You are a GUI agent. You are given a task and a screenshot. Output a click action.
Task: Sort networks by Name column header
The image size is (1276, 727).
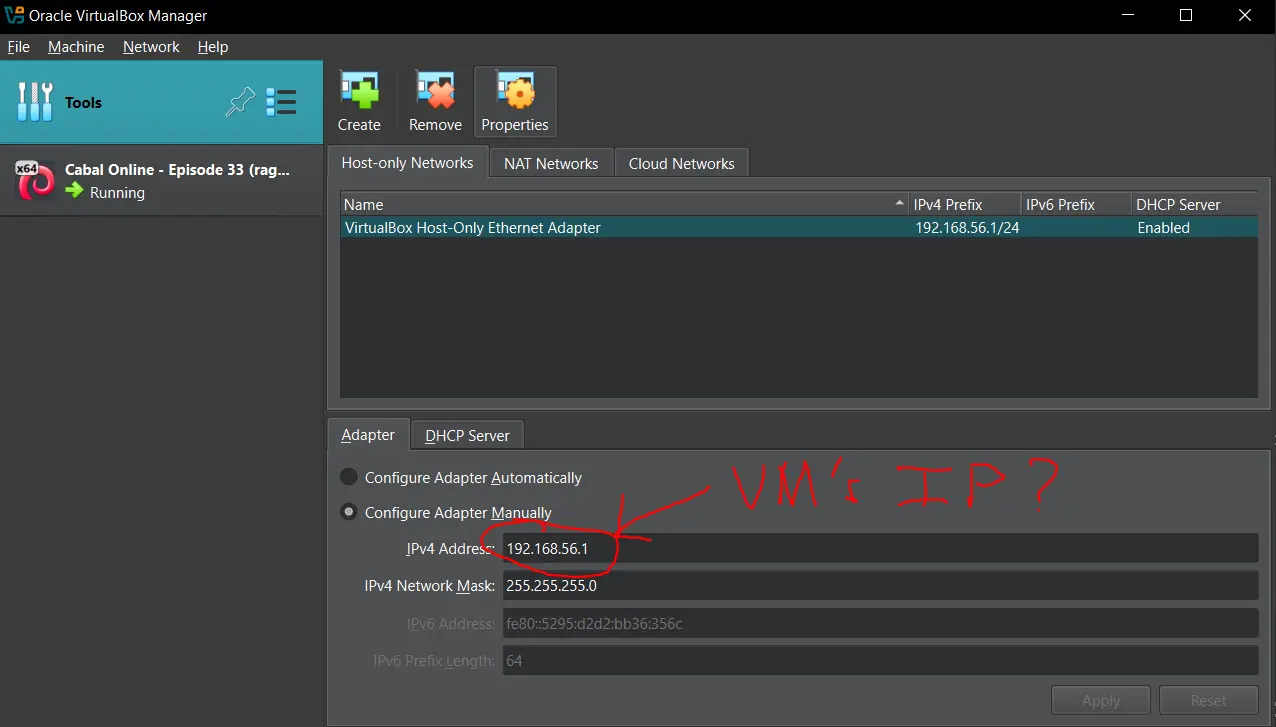(624, 204)
